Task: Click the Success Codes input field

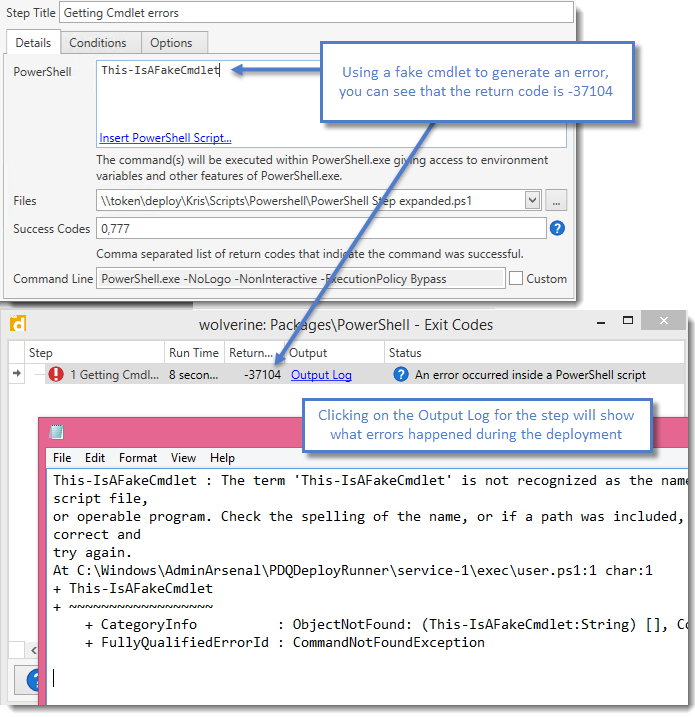Action: pyautogui.click(x=320, y=228)
